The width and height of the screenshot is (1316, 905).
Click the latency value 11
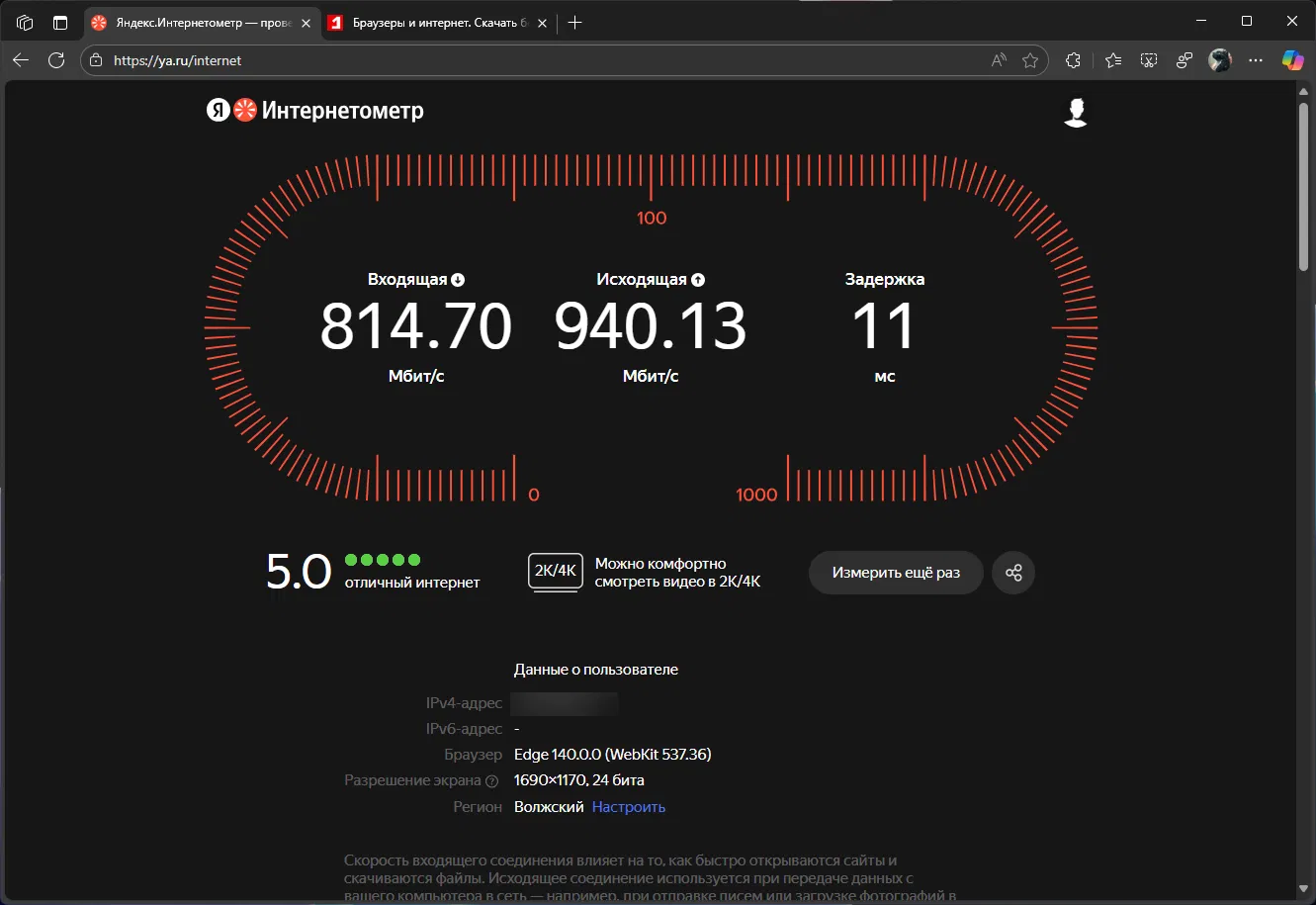[x=885, y=326]
